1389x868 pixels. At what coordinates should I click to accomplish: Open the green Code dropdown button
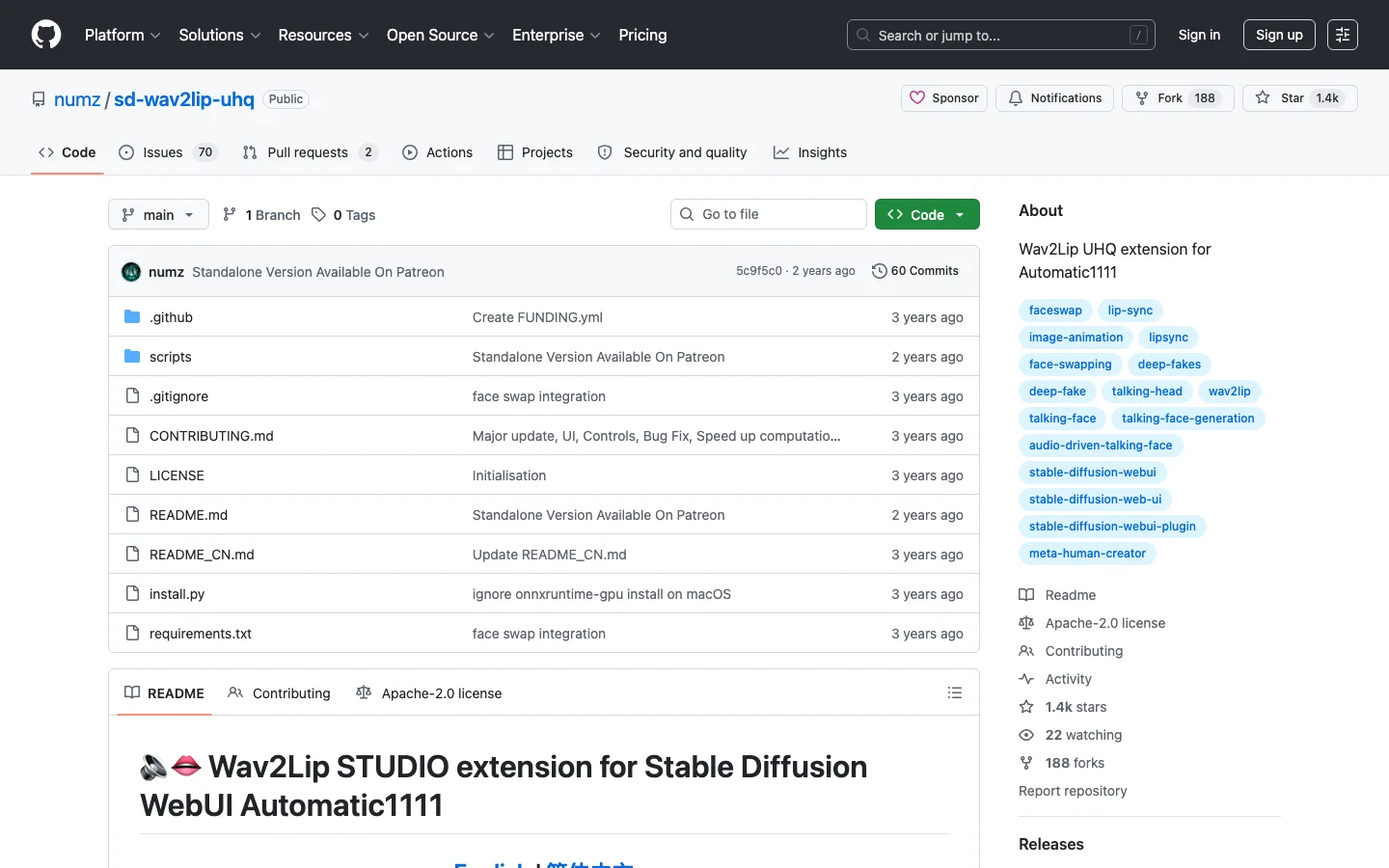[x=927, y=214]
